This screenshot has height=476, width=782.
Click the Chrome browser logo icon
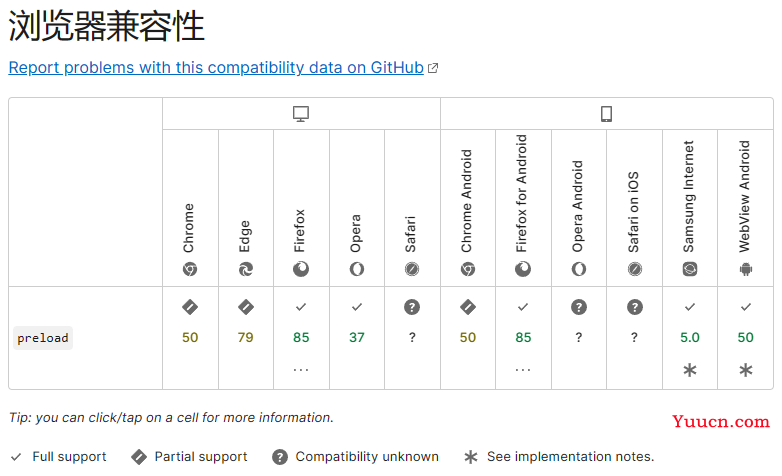coord(190,269)
